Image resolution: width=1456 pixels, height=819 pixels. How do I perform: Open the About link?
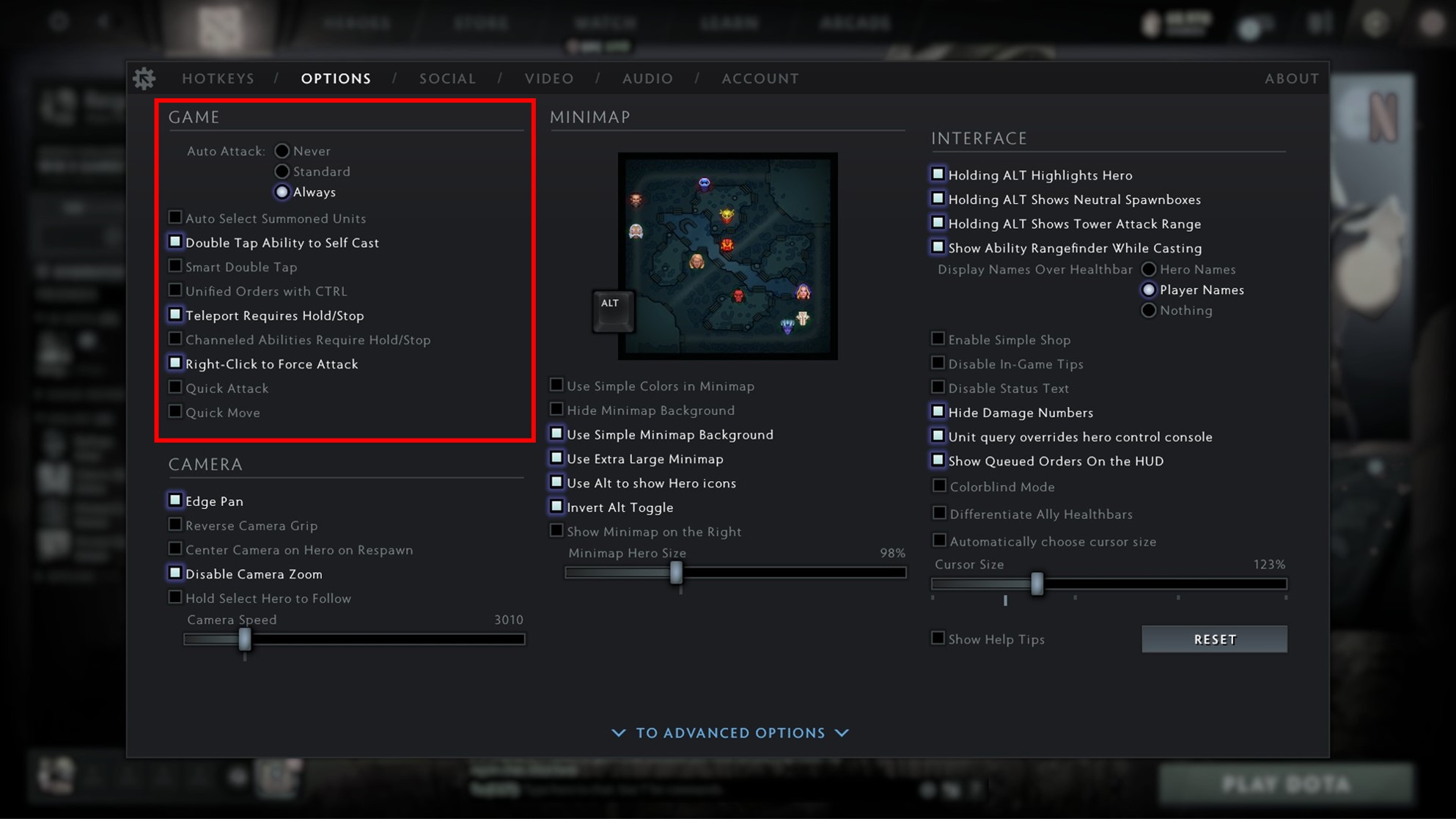1292,78
